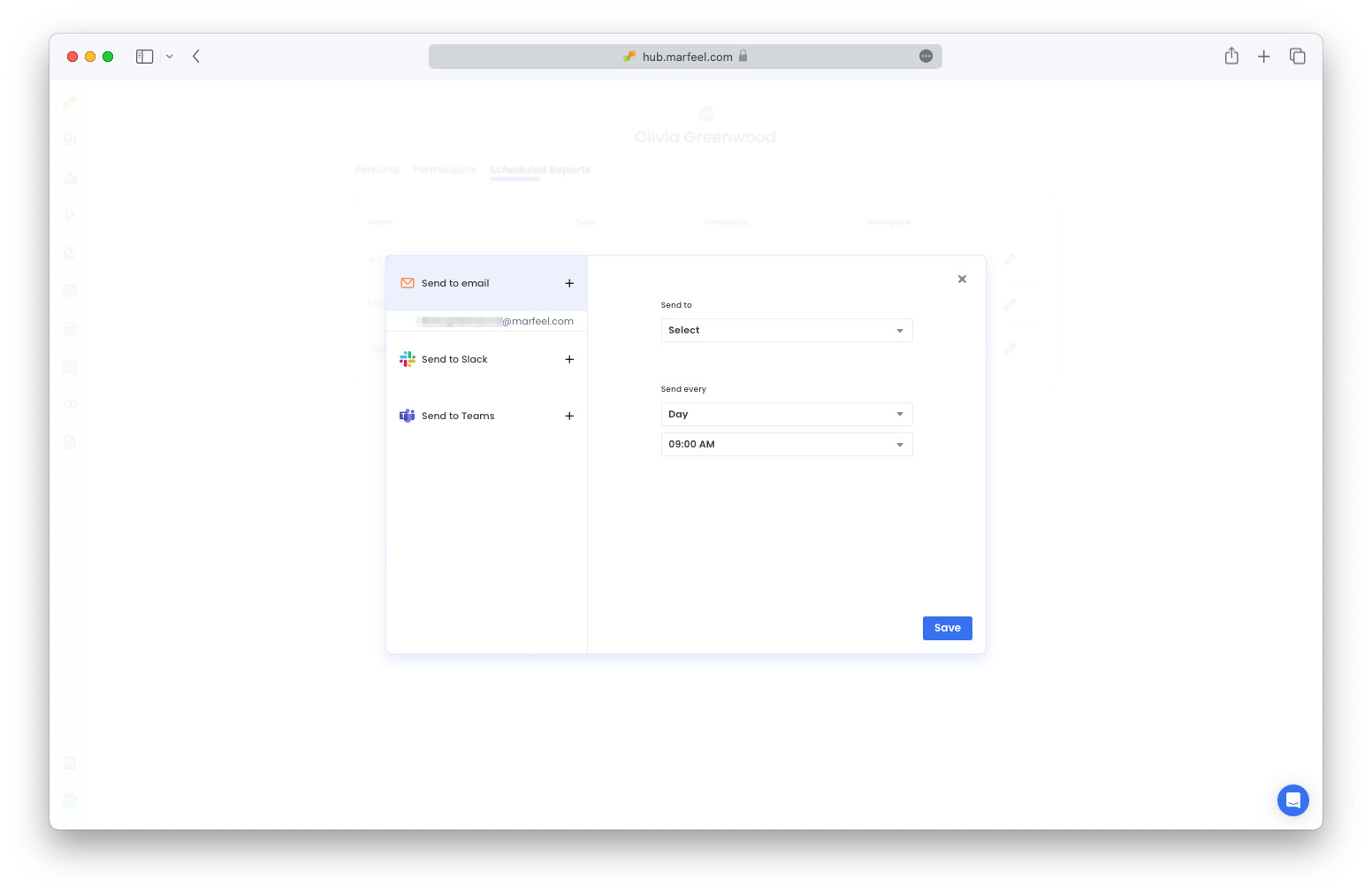Image resolution: width=1372 pixels, height=895 pixels.
Task: Open the Intercom chat bubble
Action: point(1293,800)
